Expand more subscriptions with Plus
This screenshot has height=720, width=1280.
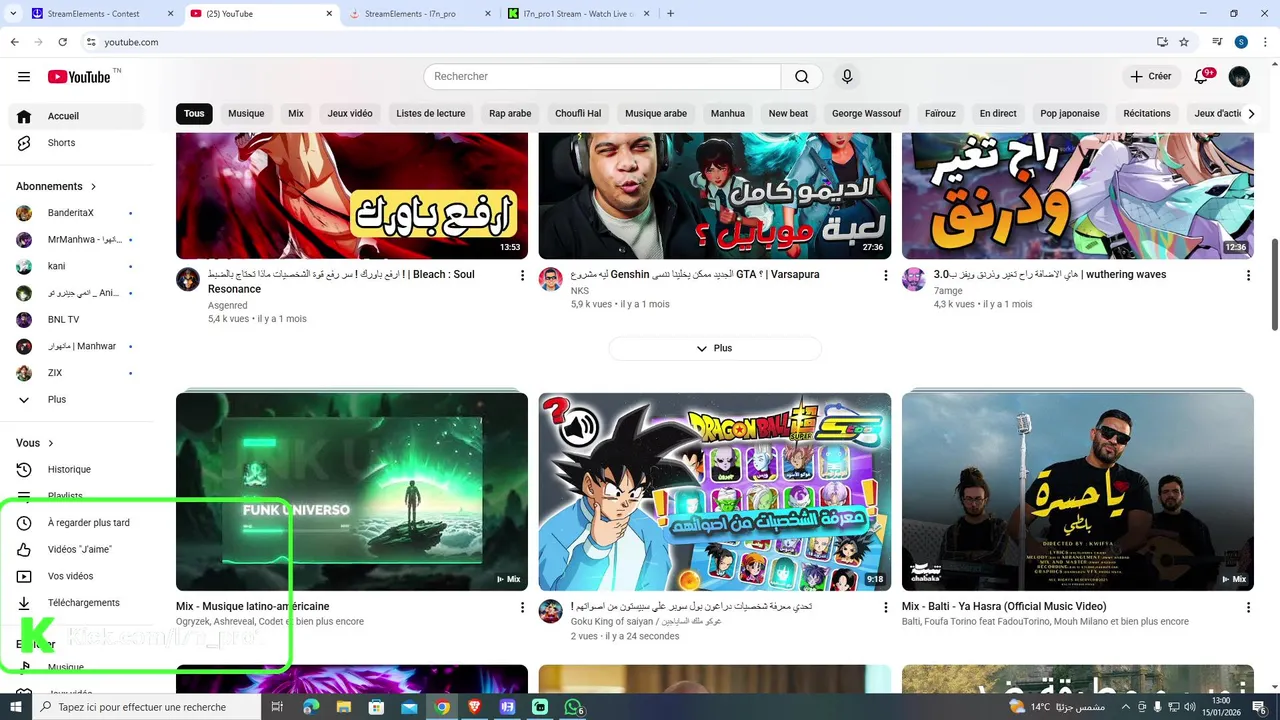pyautogui.click(x=76, y=399)
